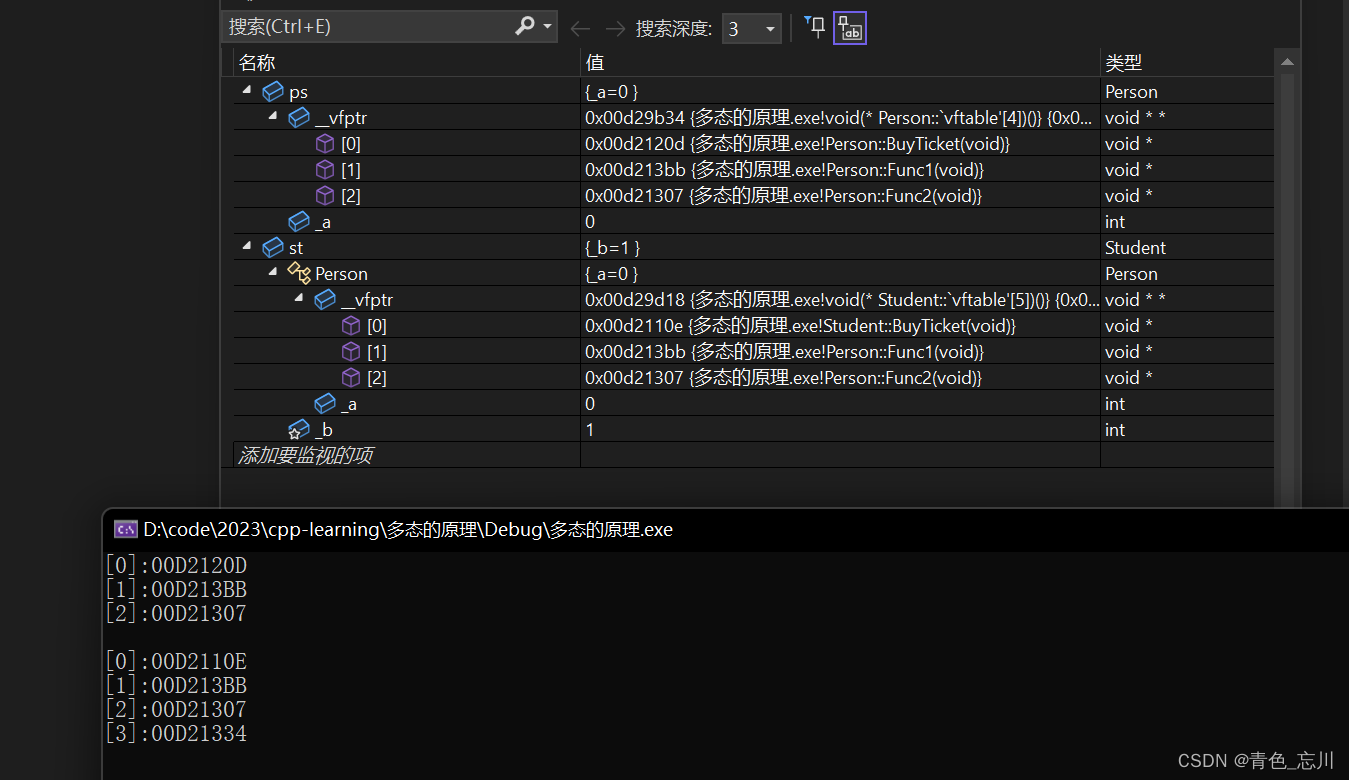Image resolution: width=1349 pixels, height=780 pixels.
Task: Click the ps object cube icon
Action: point(272,92)
